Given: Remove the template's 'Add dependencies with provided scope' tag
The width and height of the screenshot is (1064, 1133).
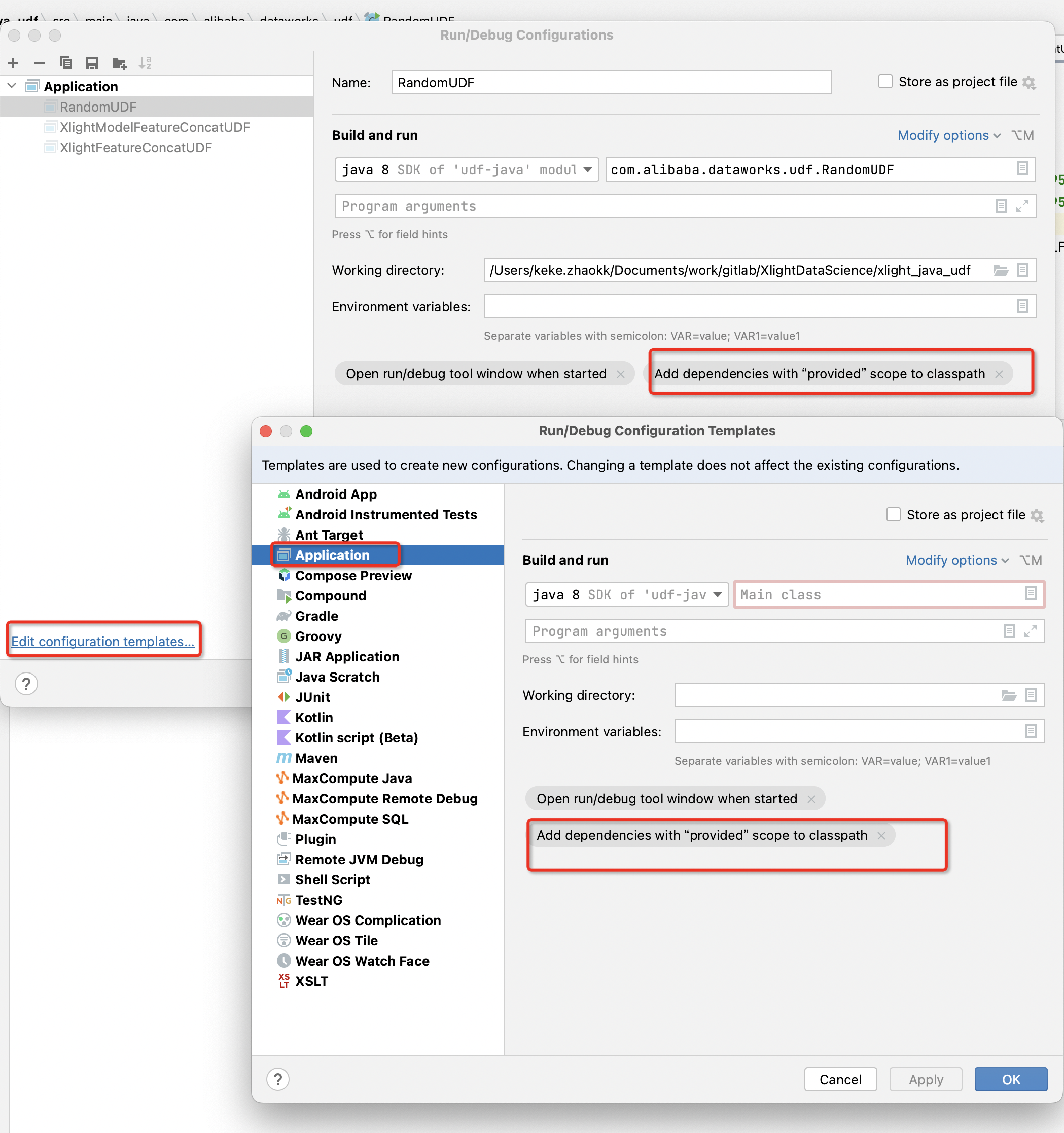Looking at the screenshot, I should coord(881,835).
